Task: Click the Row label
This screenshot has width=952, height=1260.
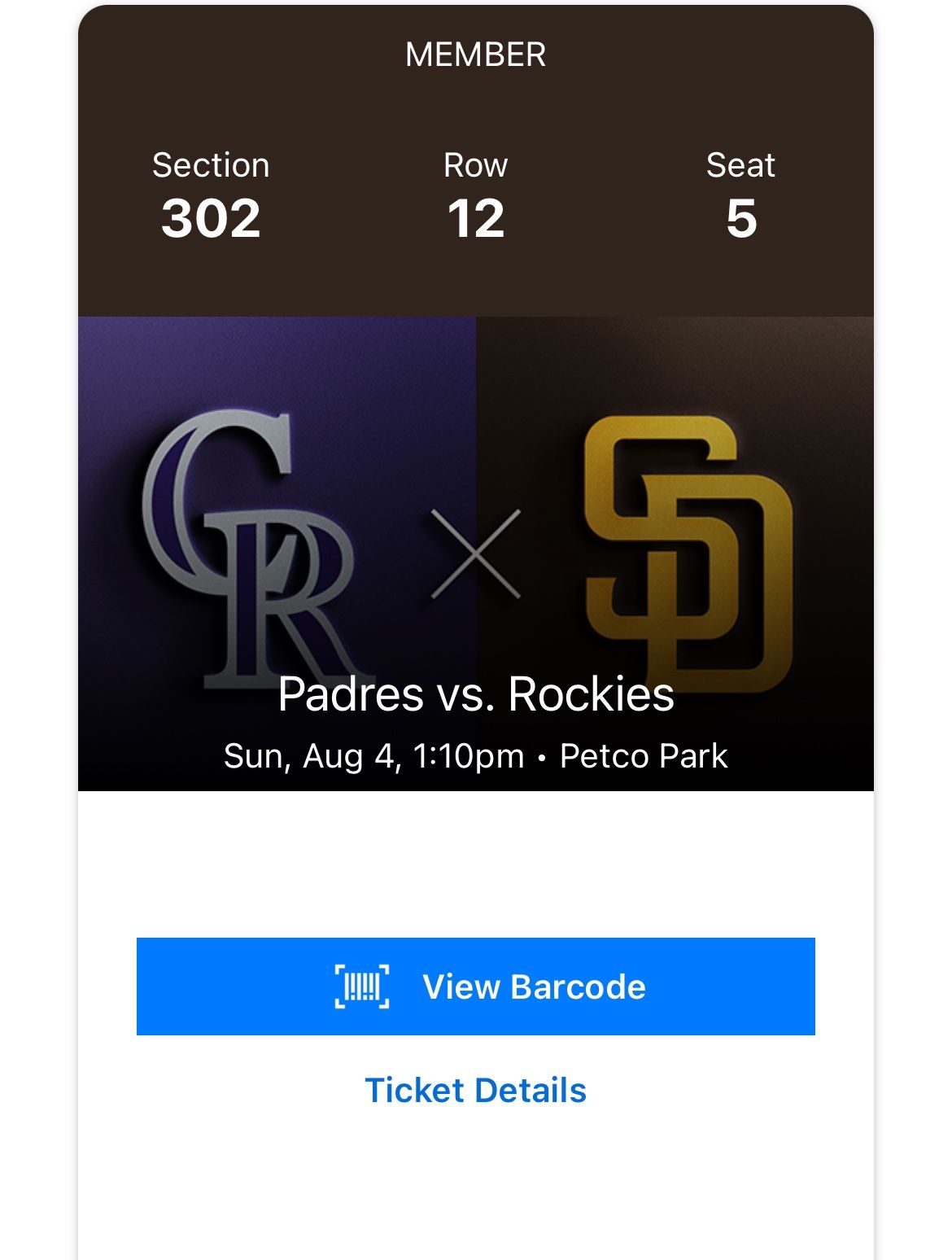Action: pyautogui.click(x=475, y=165)
